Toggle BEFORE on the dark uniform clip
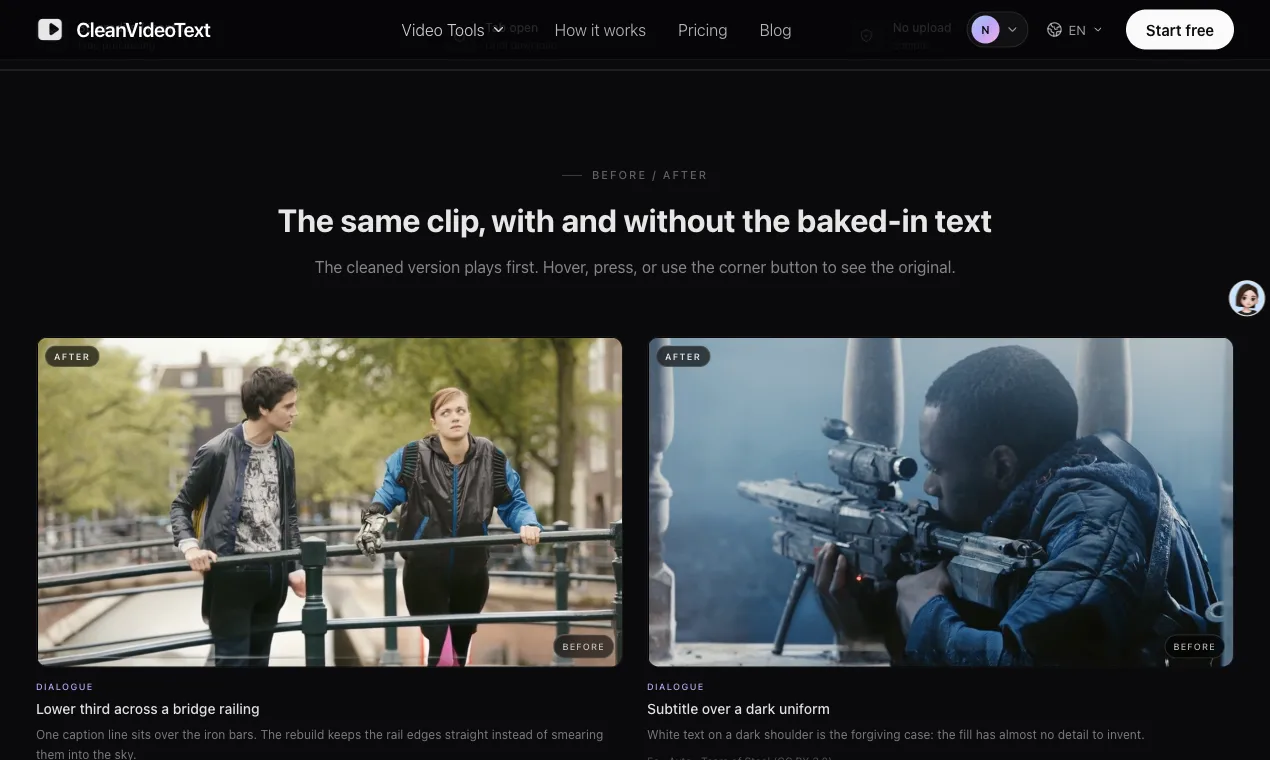The image size is (1270, 760). point(1194,647)
